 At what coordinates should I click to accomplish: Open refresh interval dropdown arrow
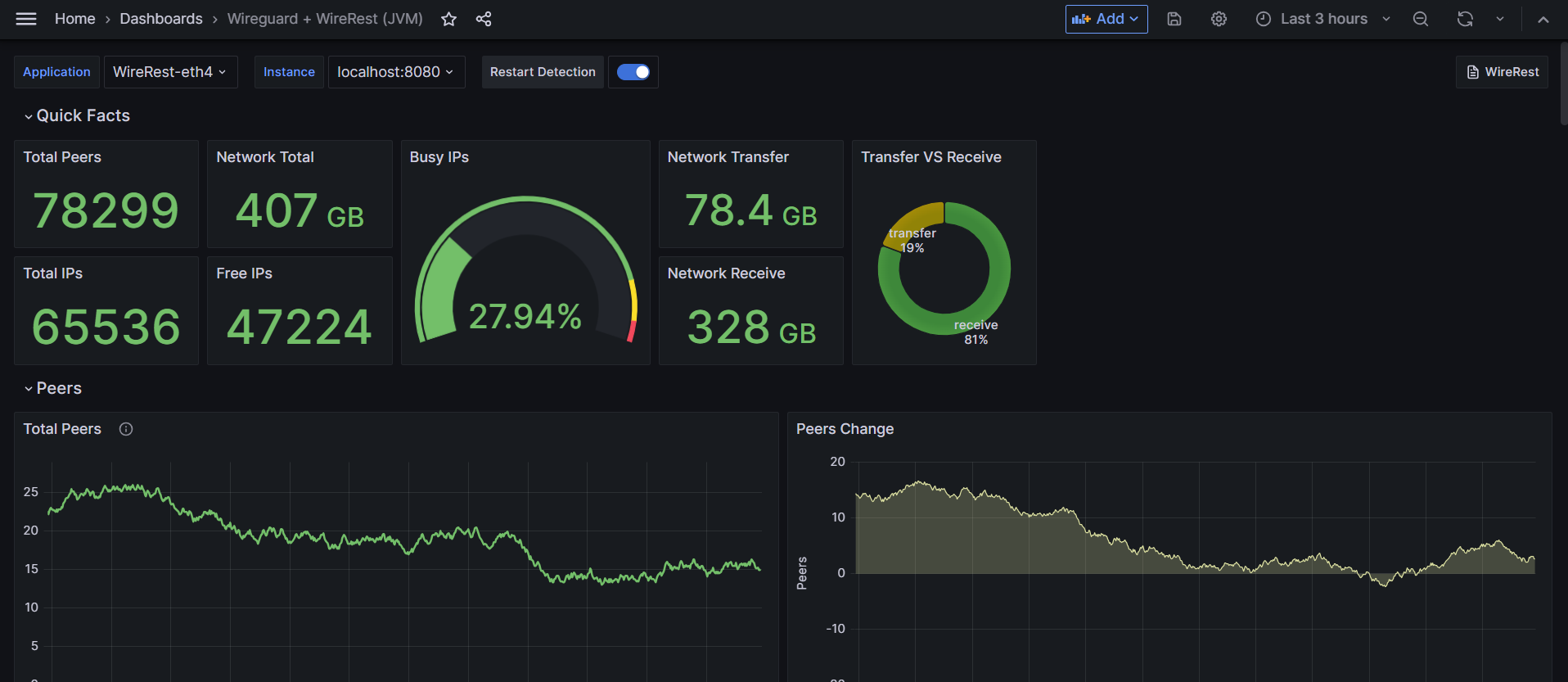1500,19
